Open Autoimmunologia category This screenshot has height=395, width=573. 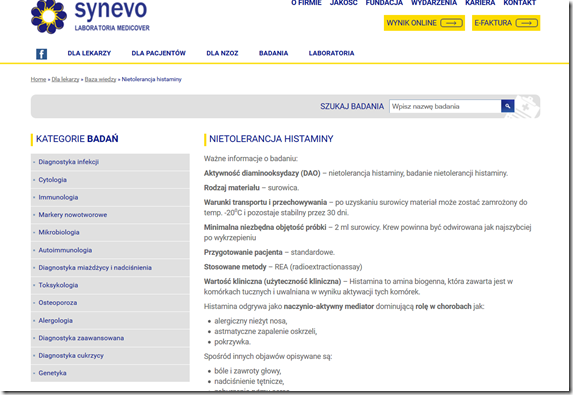click(110, 250)
